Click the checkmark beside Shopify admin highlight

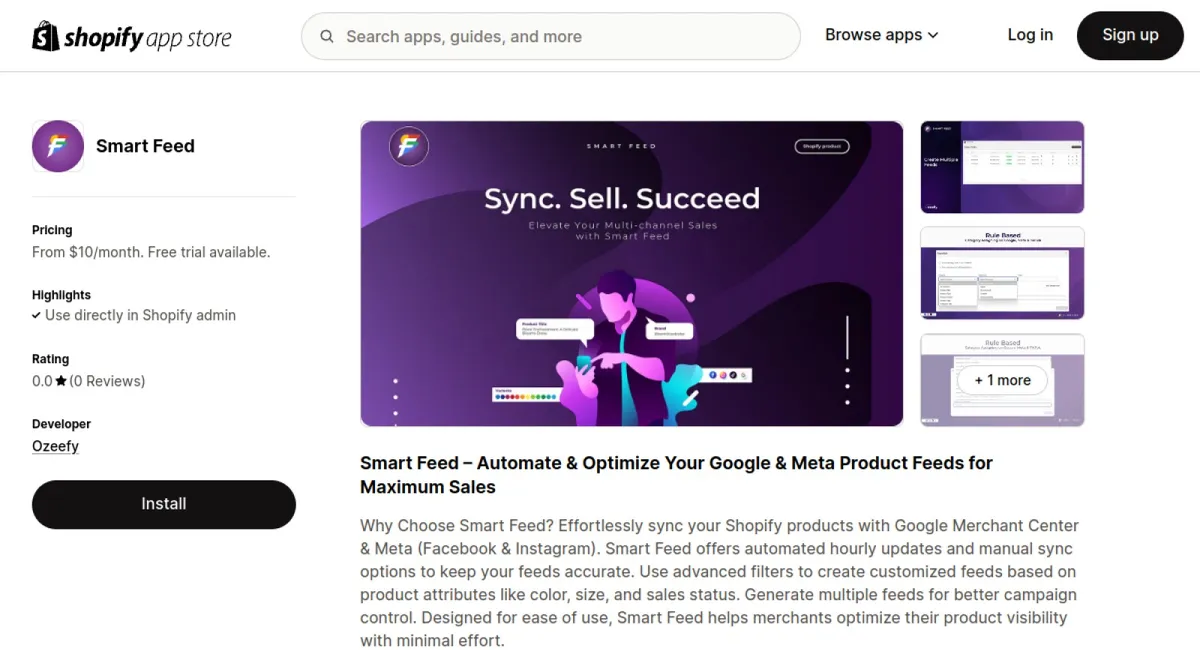pos(37,315)
